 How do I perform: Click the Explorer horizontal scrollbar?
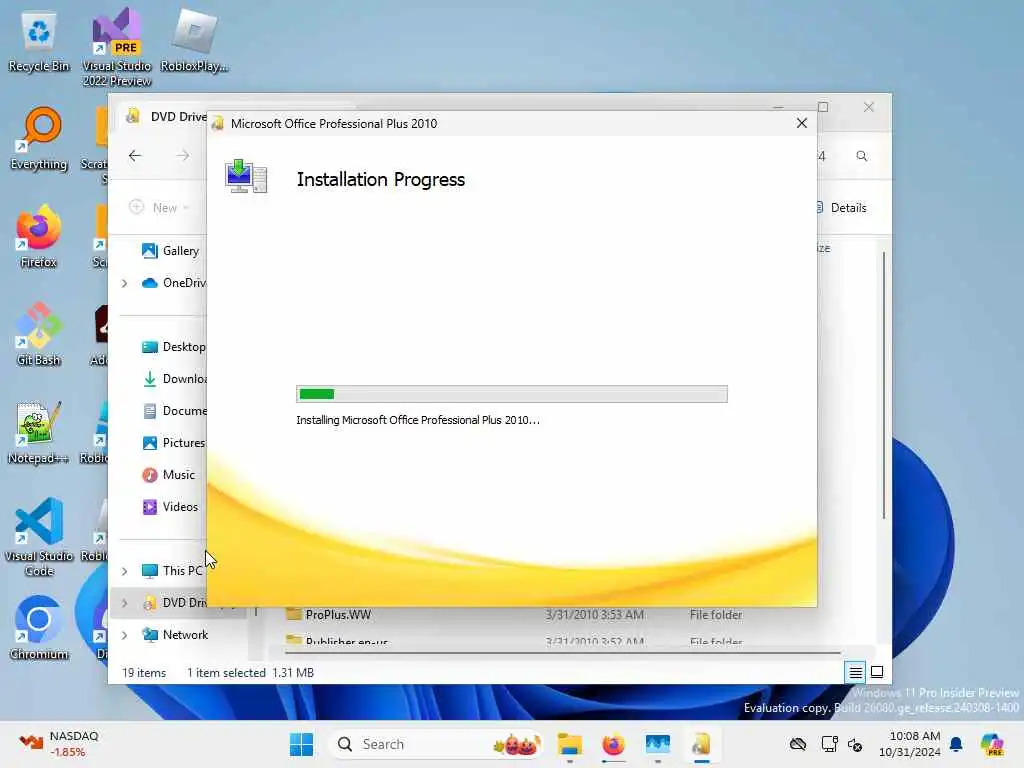pos(562,652)
